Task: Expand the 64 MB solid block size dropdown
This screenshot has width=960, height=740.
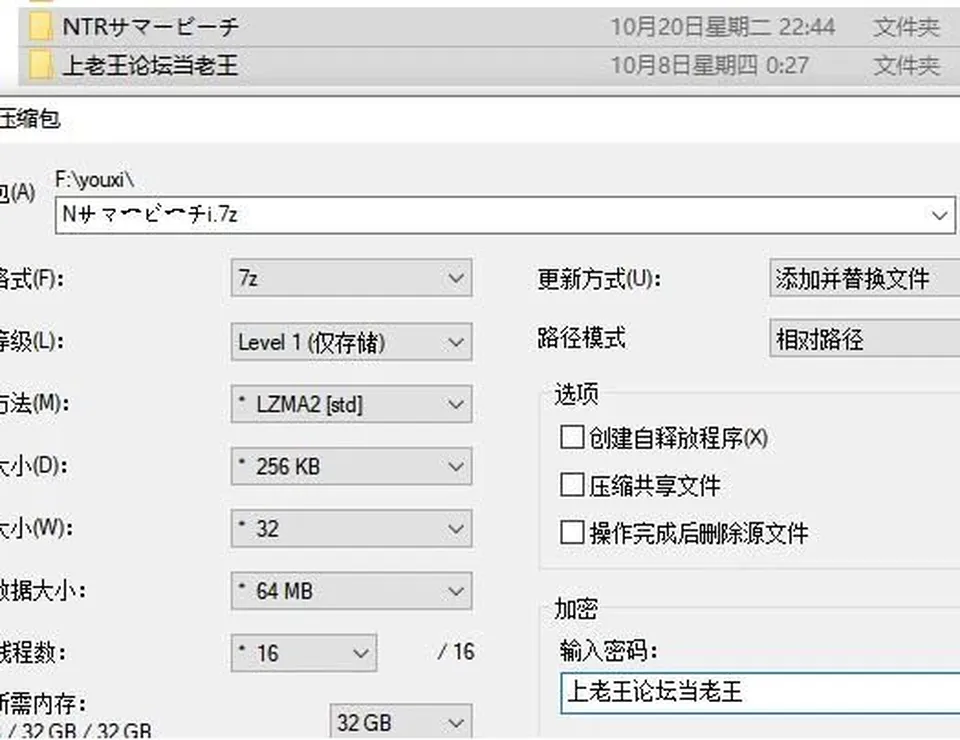Action: 351,591
